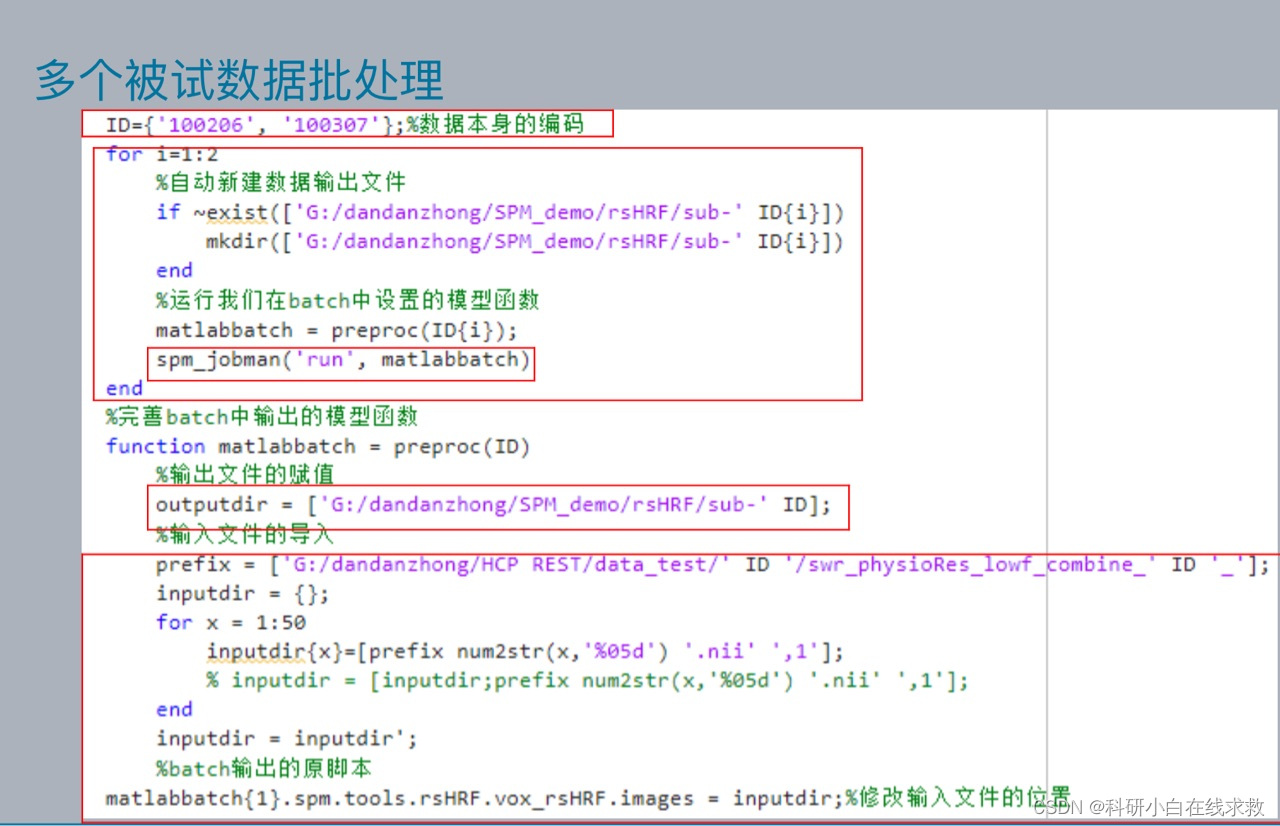Click the vertical divider line near right edge

point(1046,400)
